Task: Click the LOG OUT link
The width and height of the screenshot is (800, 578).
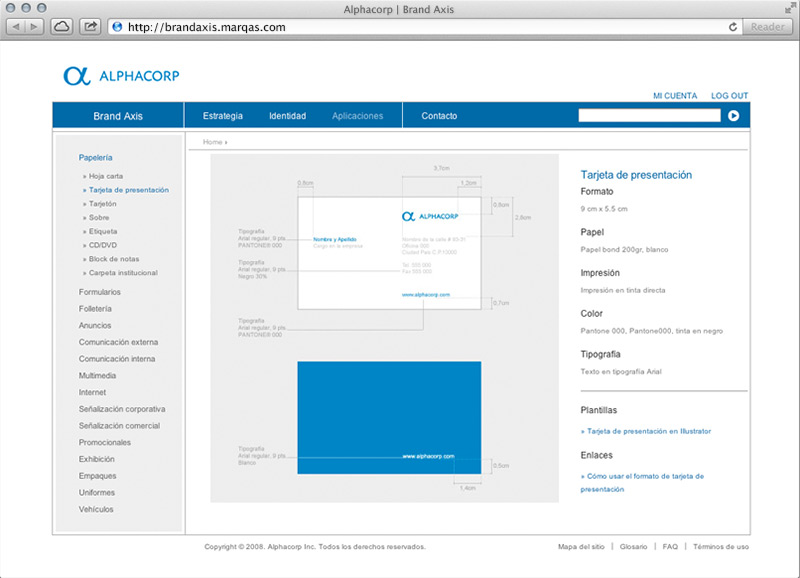Action: coord(729,96)
